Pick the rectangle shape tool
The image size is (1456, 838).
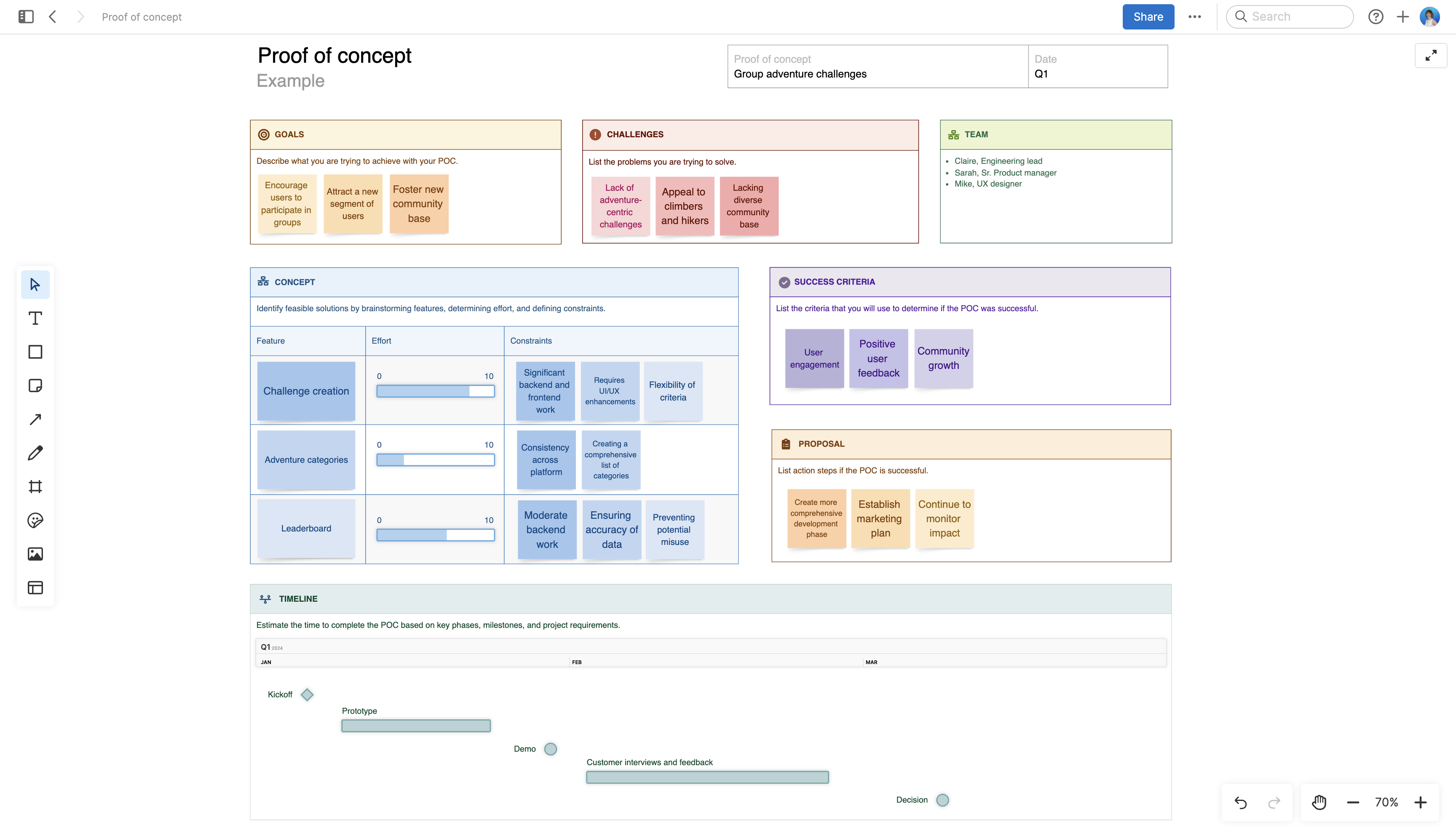35,352
